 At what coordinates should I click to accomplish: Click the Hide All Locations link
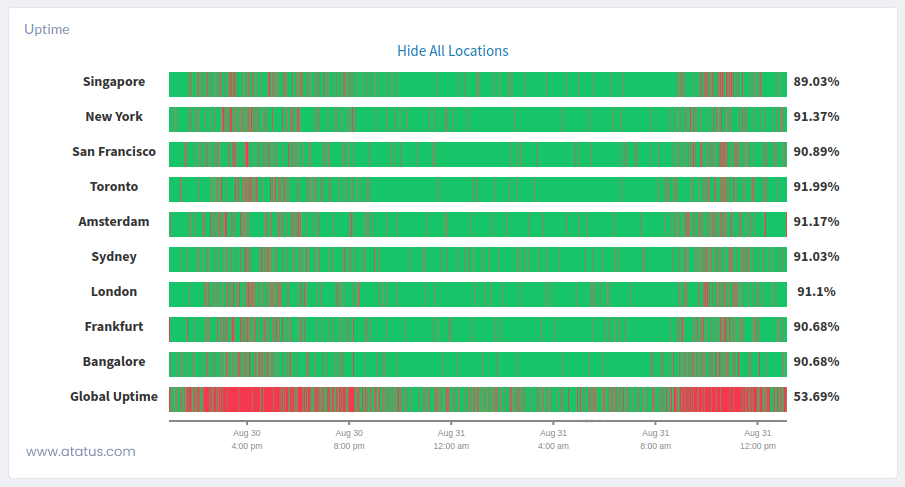(452, 51)
